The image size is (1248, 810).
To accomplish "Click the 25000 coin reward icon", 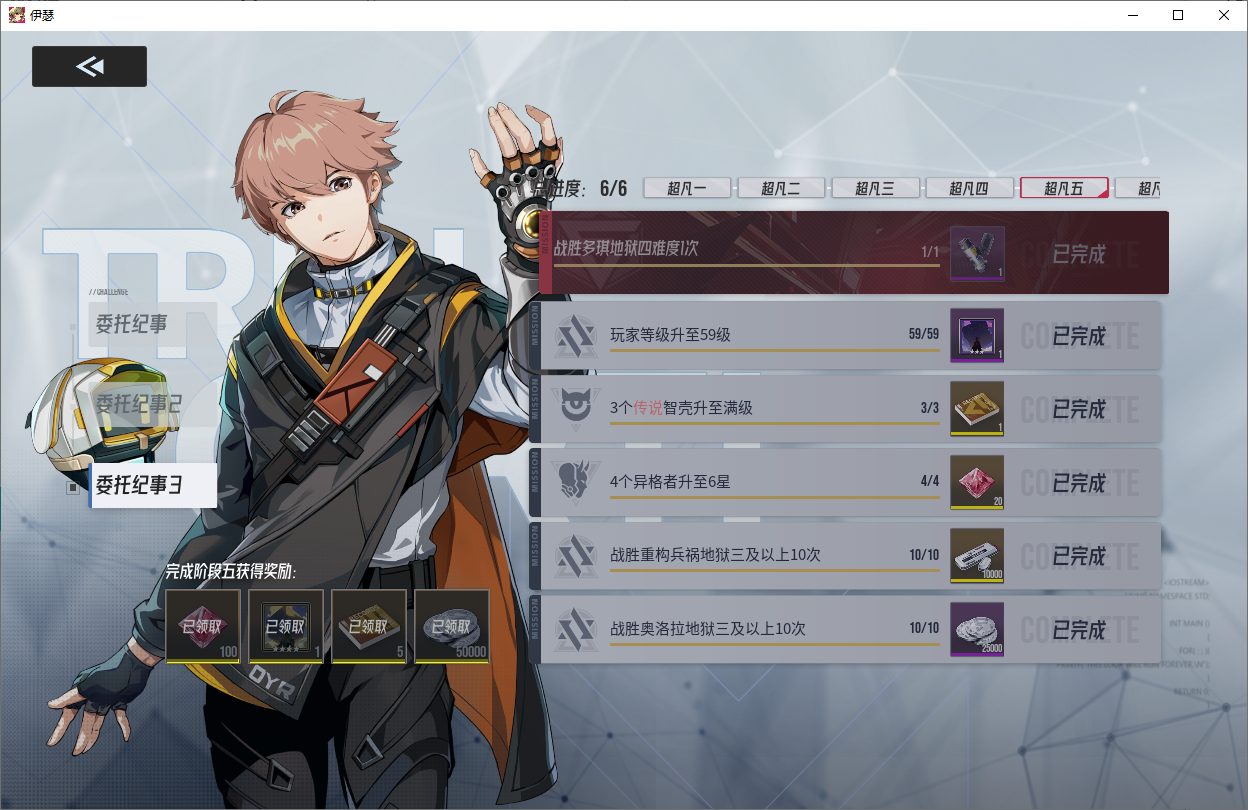I will 977,630.
